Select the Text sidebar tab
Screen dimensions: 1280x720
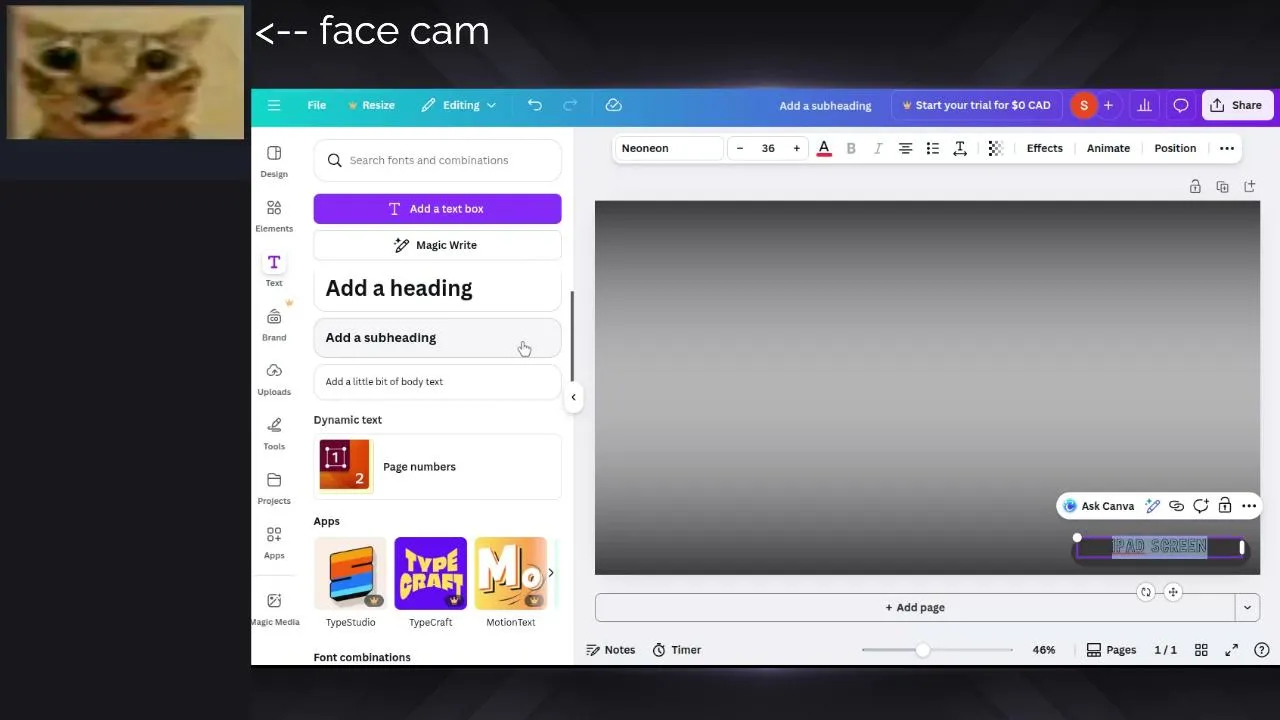coord(274,269)
